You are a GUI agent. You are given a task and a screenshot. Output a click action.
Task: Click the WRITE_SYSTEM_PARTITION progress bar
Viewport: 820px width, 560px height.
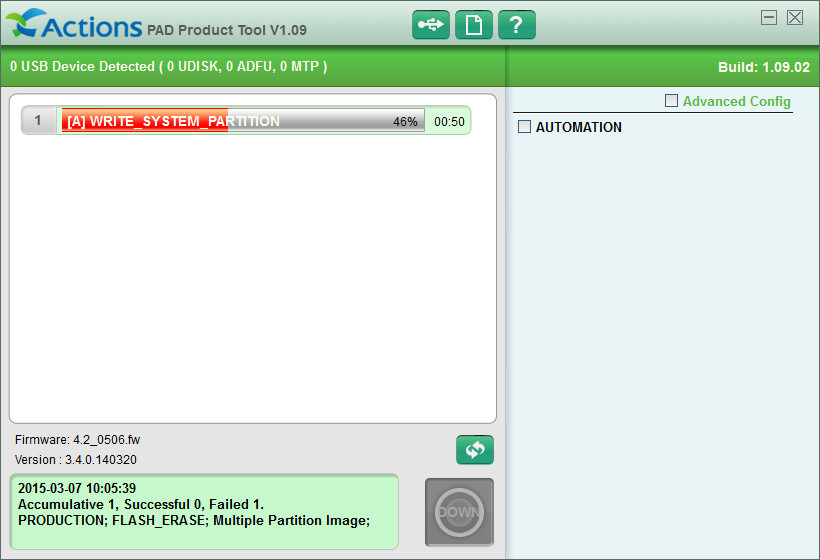(x=243, y=121)
